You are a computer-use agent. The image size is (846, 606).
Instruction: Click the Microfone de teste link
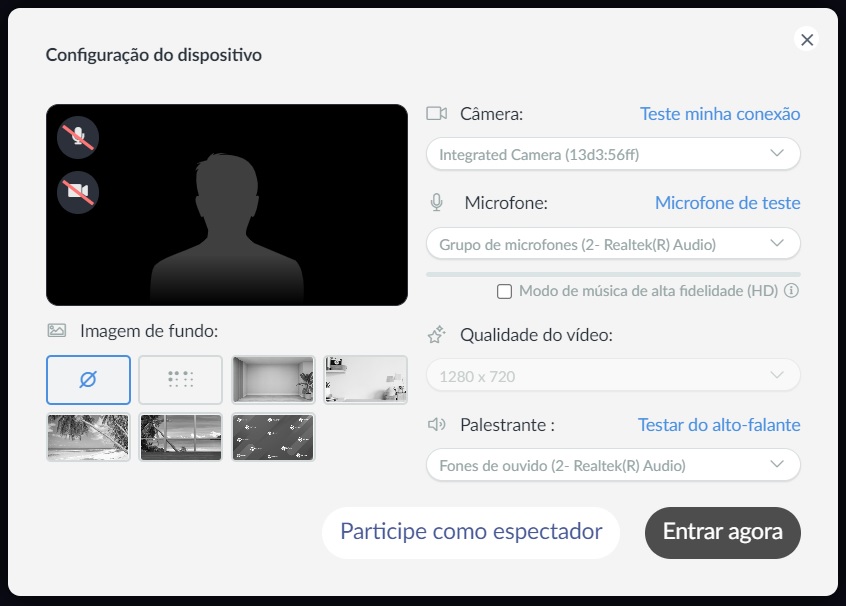pyautogui.click(x=727, y=203)
